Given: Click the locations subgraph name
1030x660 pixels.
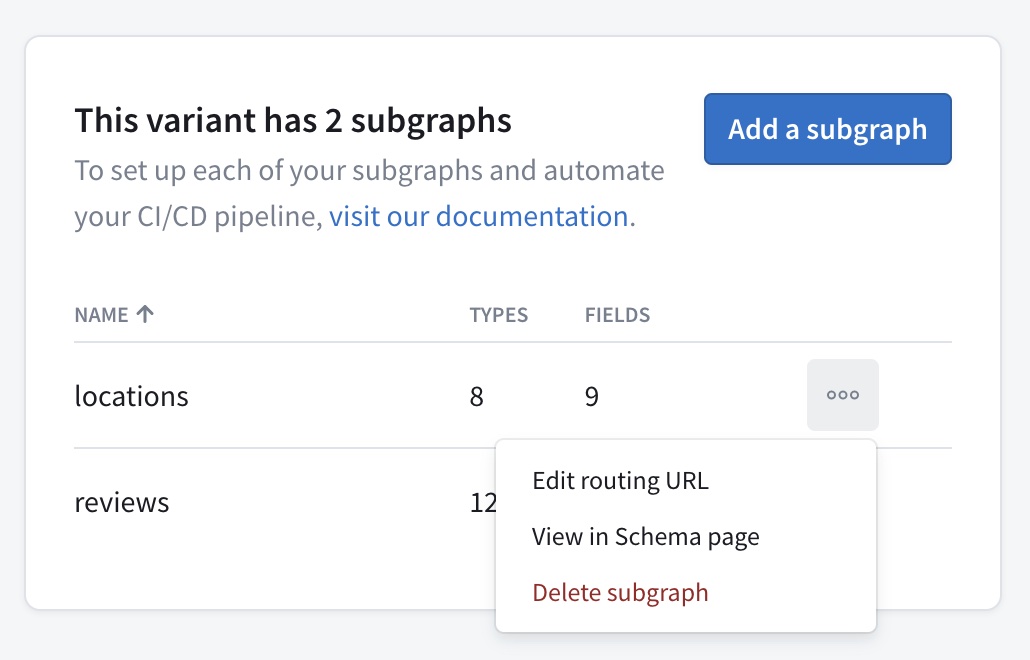Looking at the screenshot, I should pos(131,395).
